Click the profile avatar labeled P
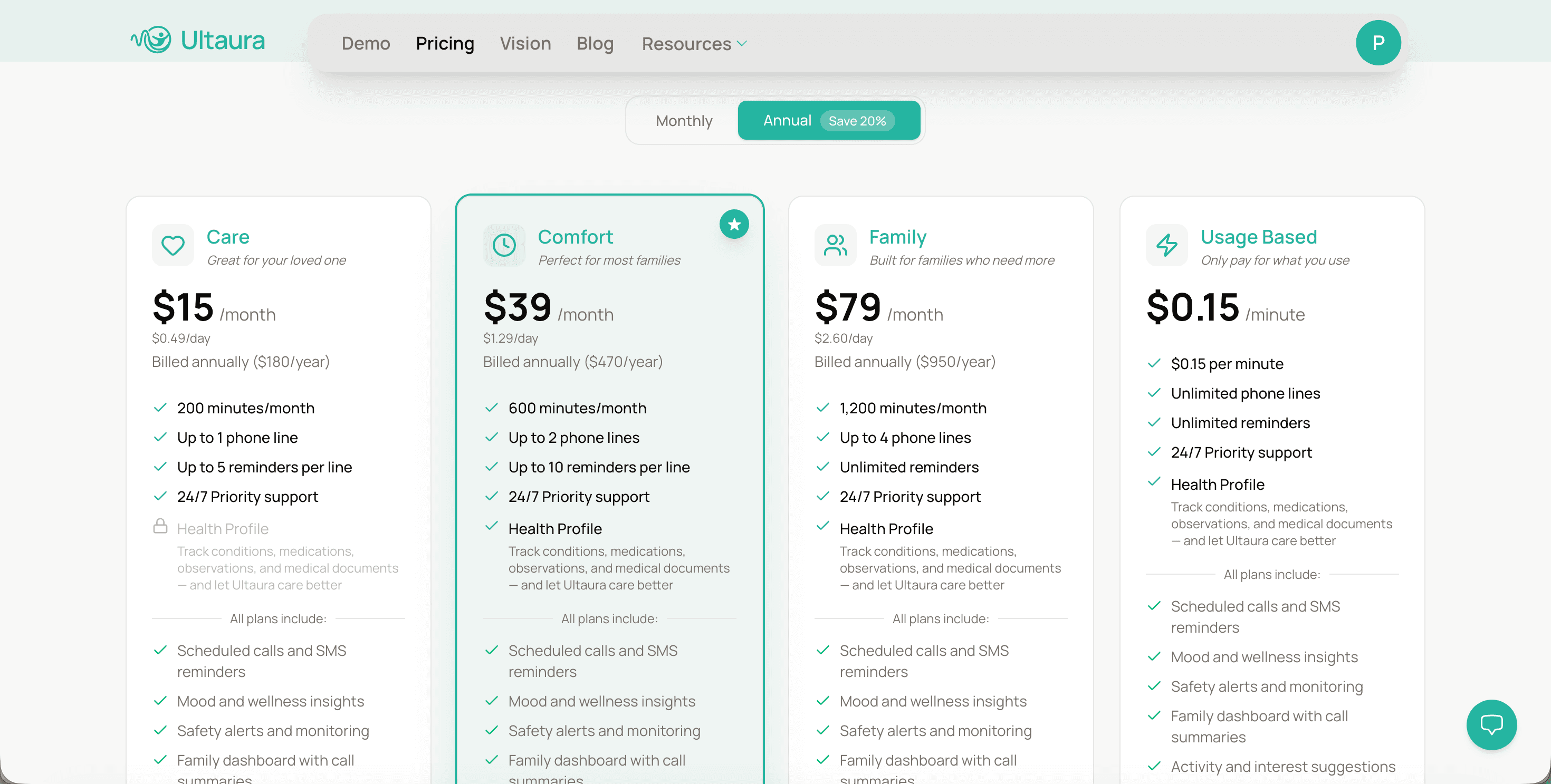 [x=1379, y=42]
